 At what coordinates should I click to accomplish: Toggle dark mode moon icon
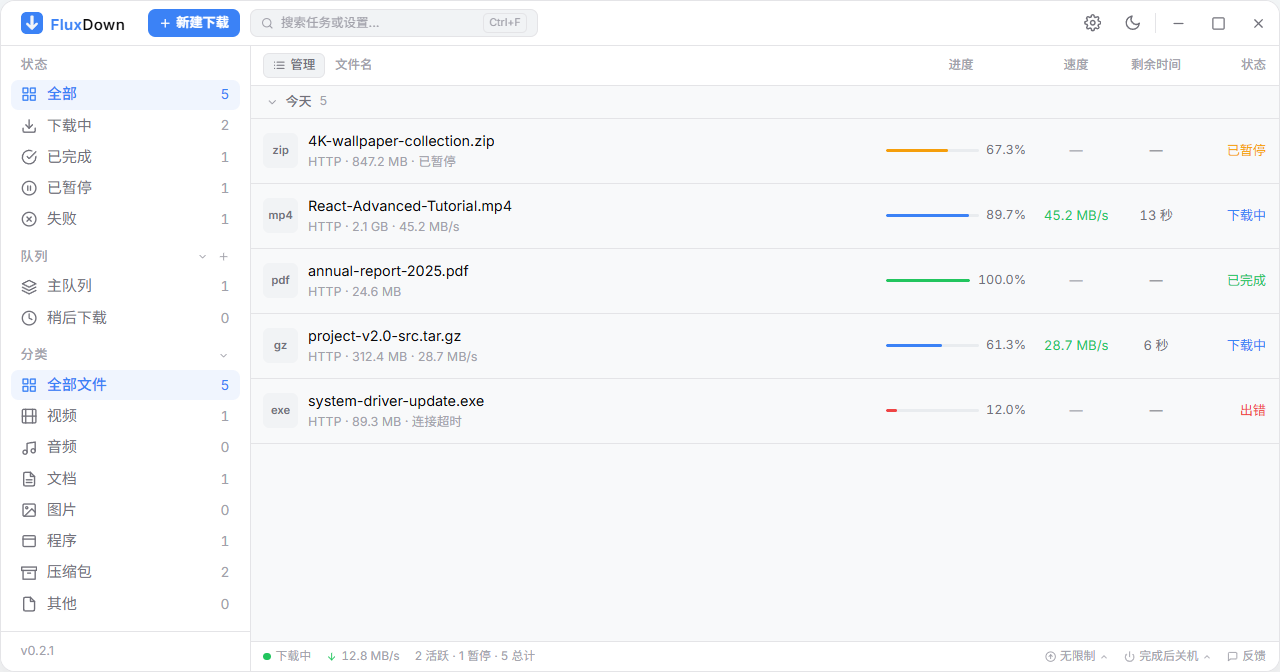click(1132, 23)
